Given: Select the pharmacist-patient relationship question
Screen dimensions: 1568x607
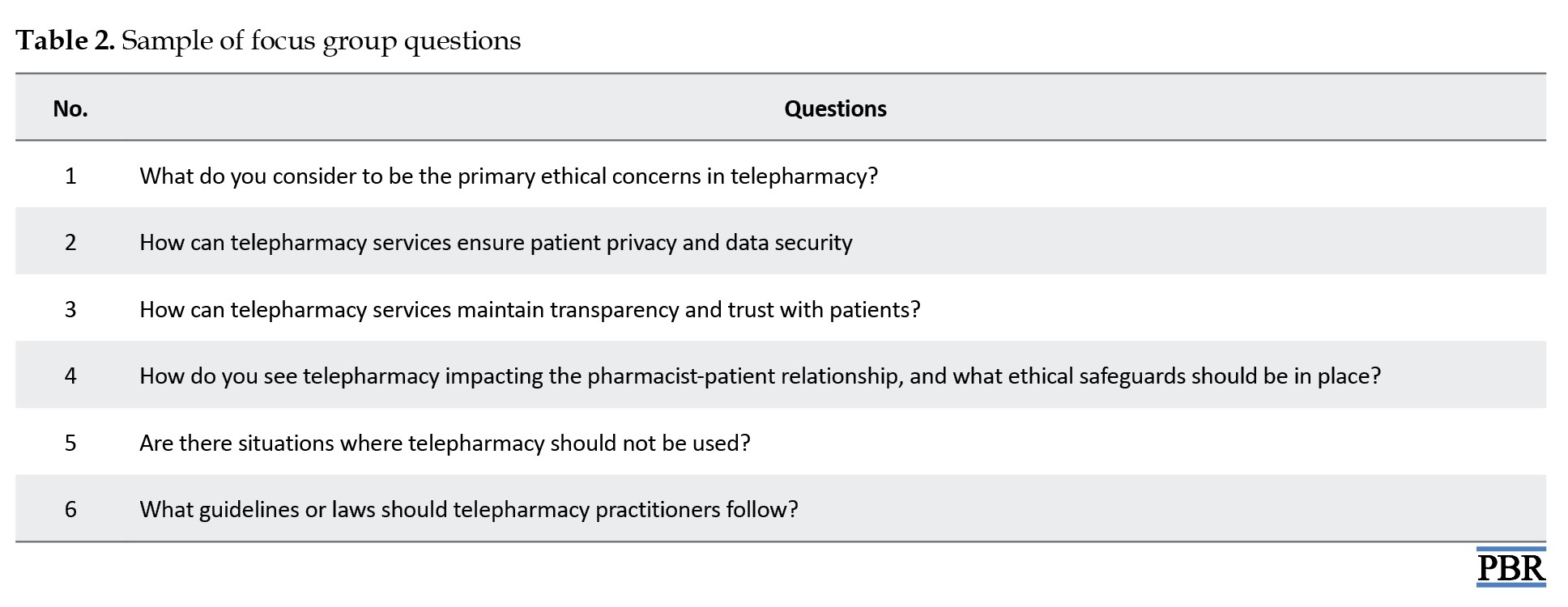Looking at the screenshot, I should (760, 376).
